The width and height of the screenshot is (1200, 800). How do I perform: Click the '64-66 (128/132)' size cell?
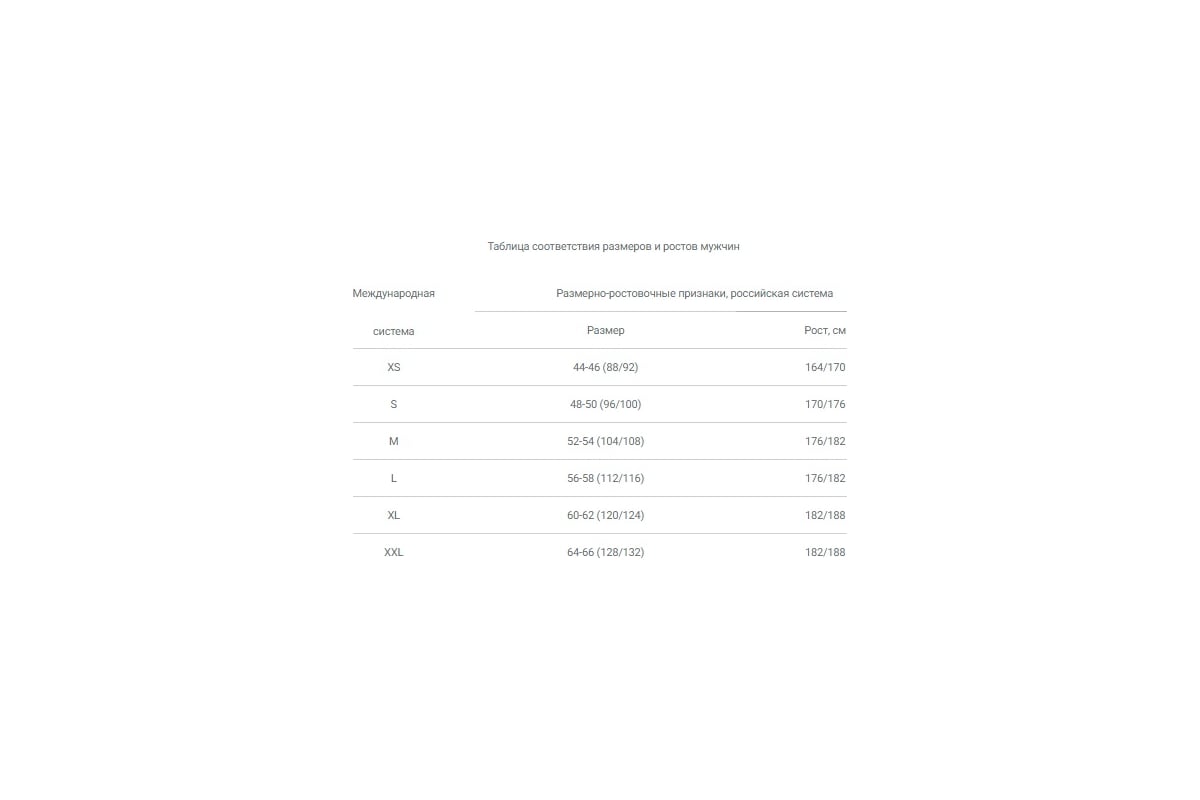(x=605, y=553)
